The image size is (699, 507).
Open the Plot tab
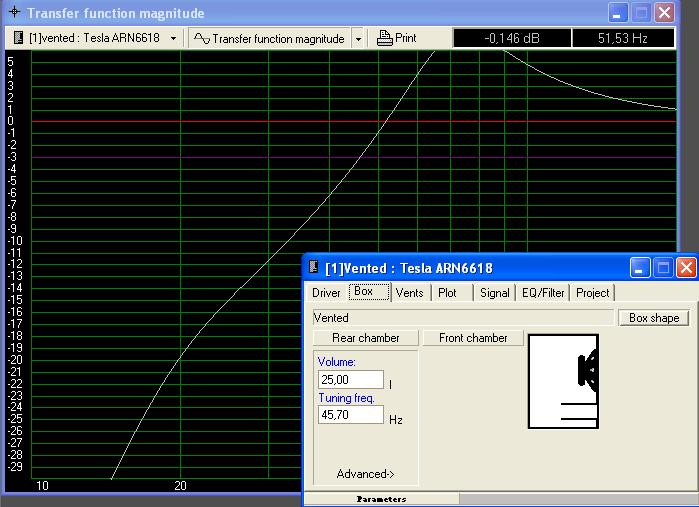[x=447, y=293]
